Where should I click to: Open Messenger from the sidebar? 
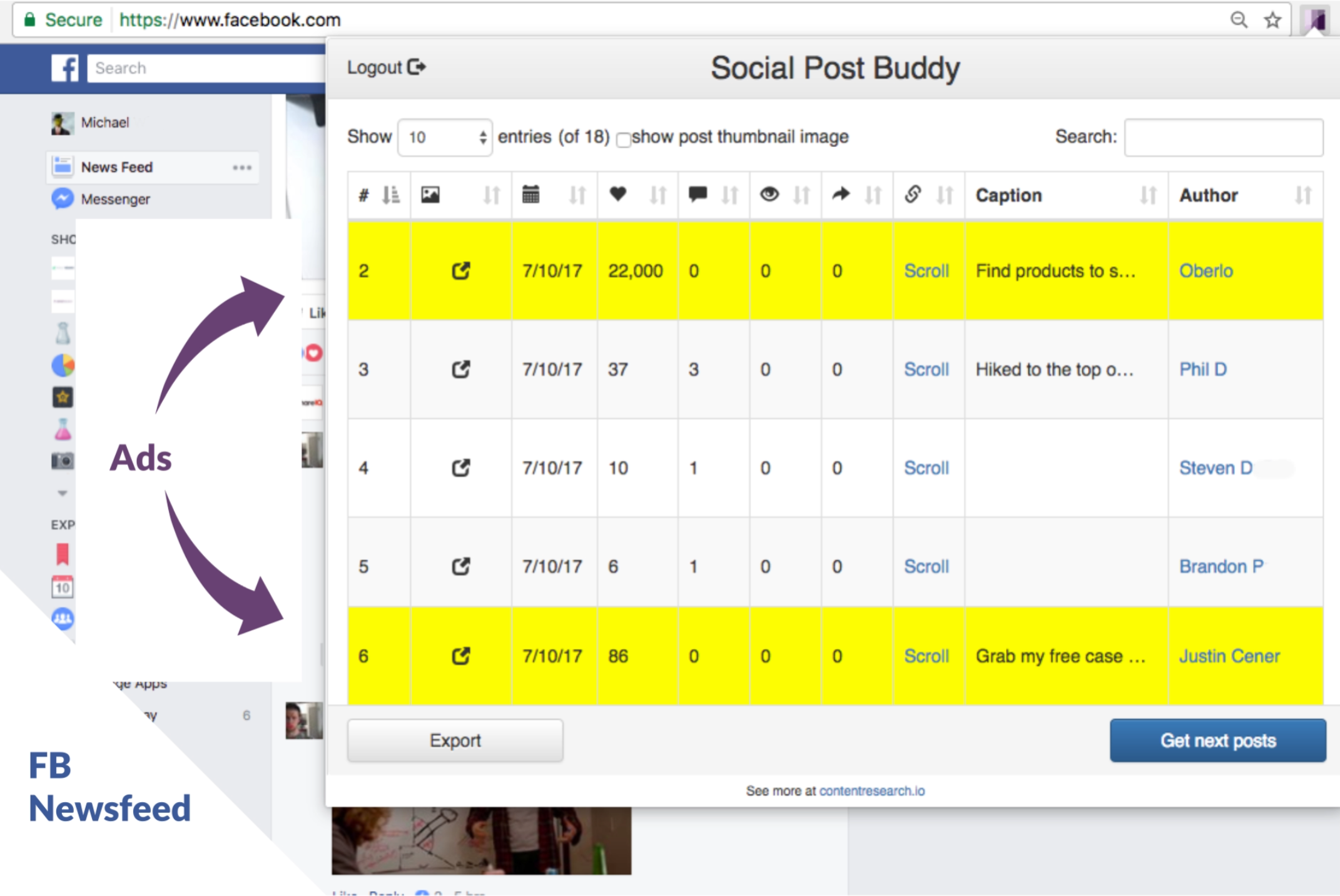pyautogui.click(x=114, y=199)
